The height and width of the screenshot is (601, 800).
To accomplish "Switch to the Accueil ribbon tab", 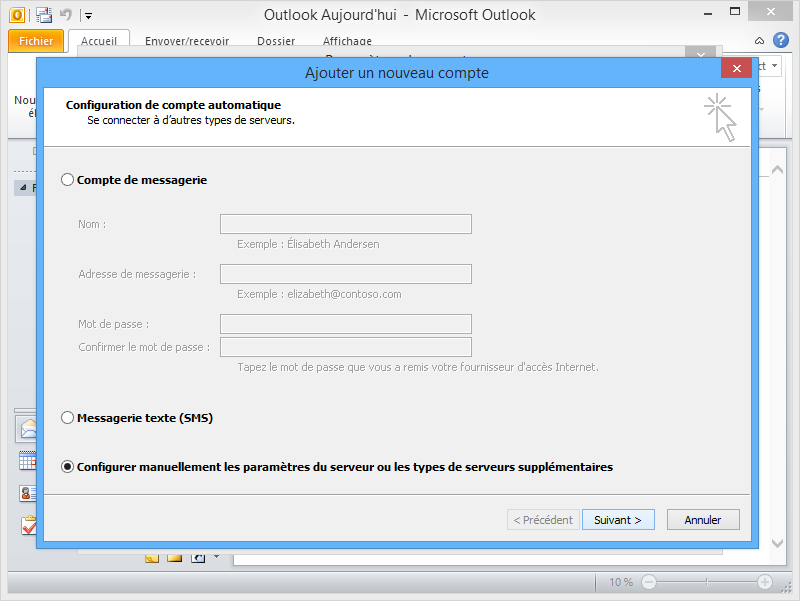I will click(x=98, y=41).
